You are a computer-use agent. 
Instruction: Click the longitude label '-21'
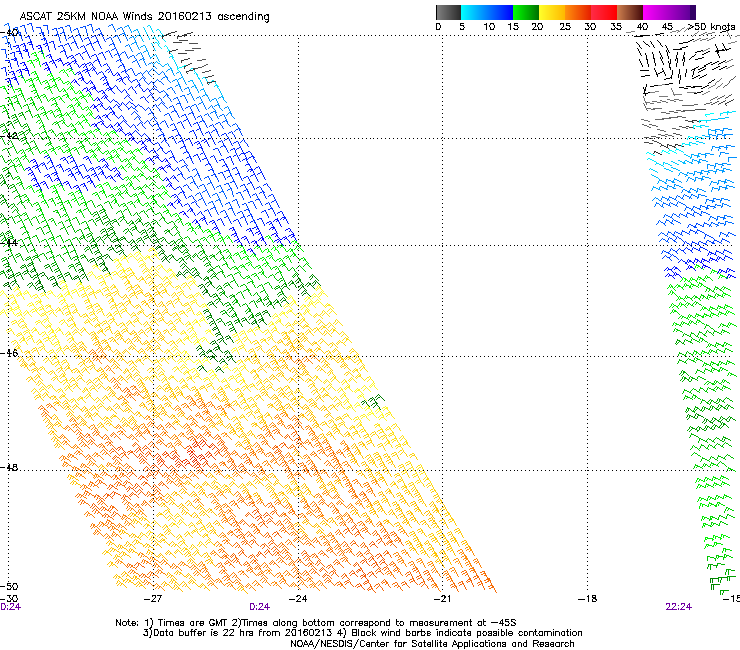pos(442,599)
